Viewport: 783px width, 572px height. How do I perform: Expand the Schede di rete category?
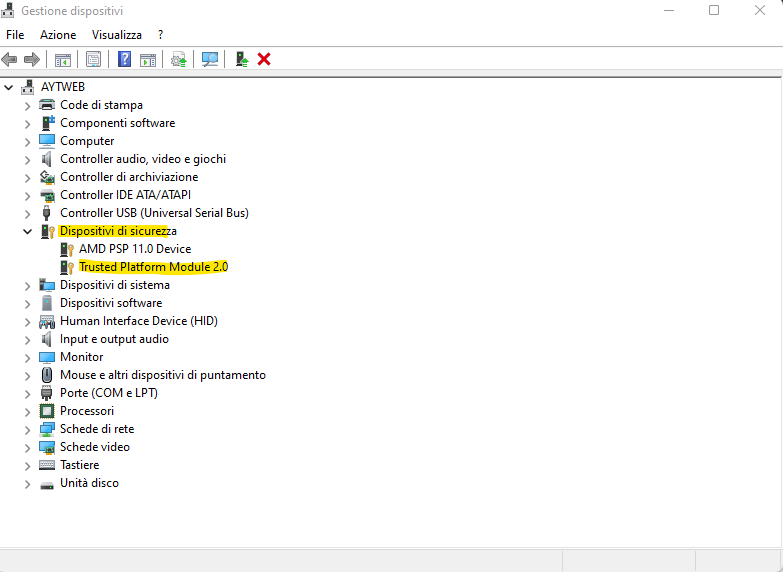[x=27, y=429]
